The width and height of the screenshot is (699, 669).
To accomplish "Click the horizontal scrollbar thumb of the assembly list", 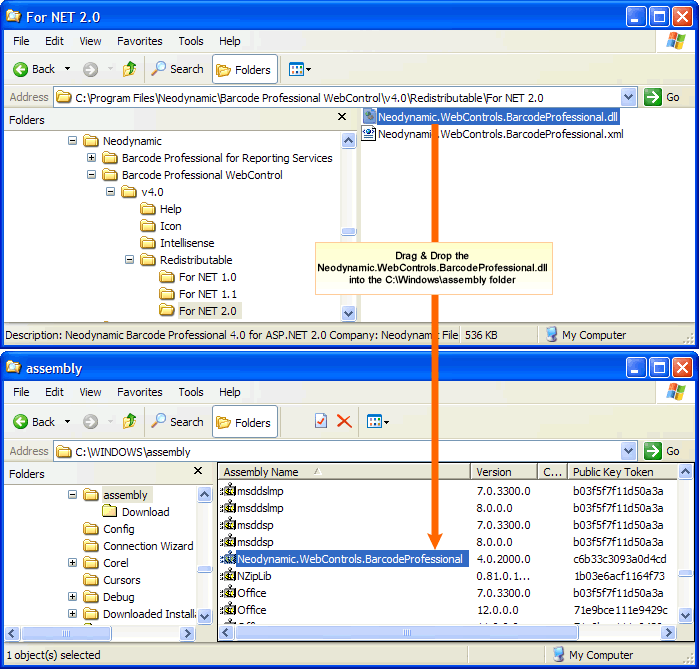I will 407,632.
